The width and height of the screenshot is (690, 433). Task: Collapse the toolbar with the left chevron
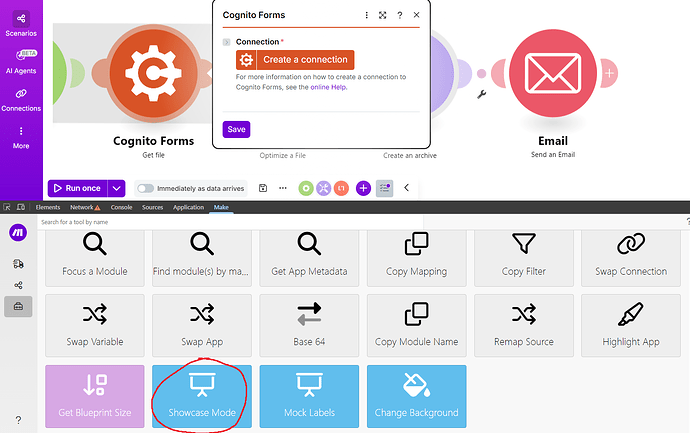click(x=406, y=188)
